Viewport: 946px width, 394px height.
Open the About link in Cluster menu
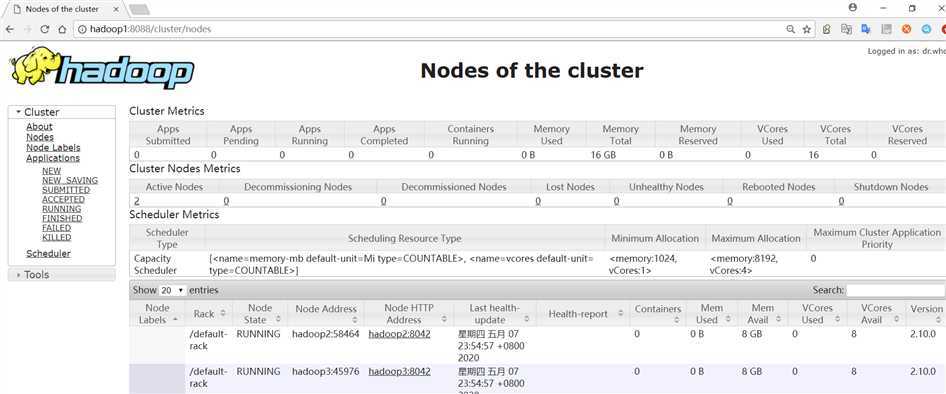coord(39,127)
